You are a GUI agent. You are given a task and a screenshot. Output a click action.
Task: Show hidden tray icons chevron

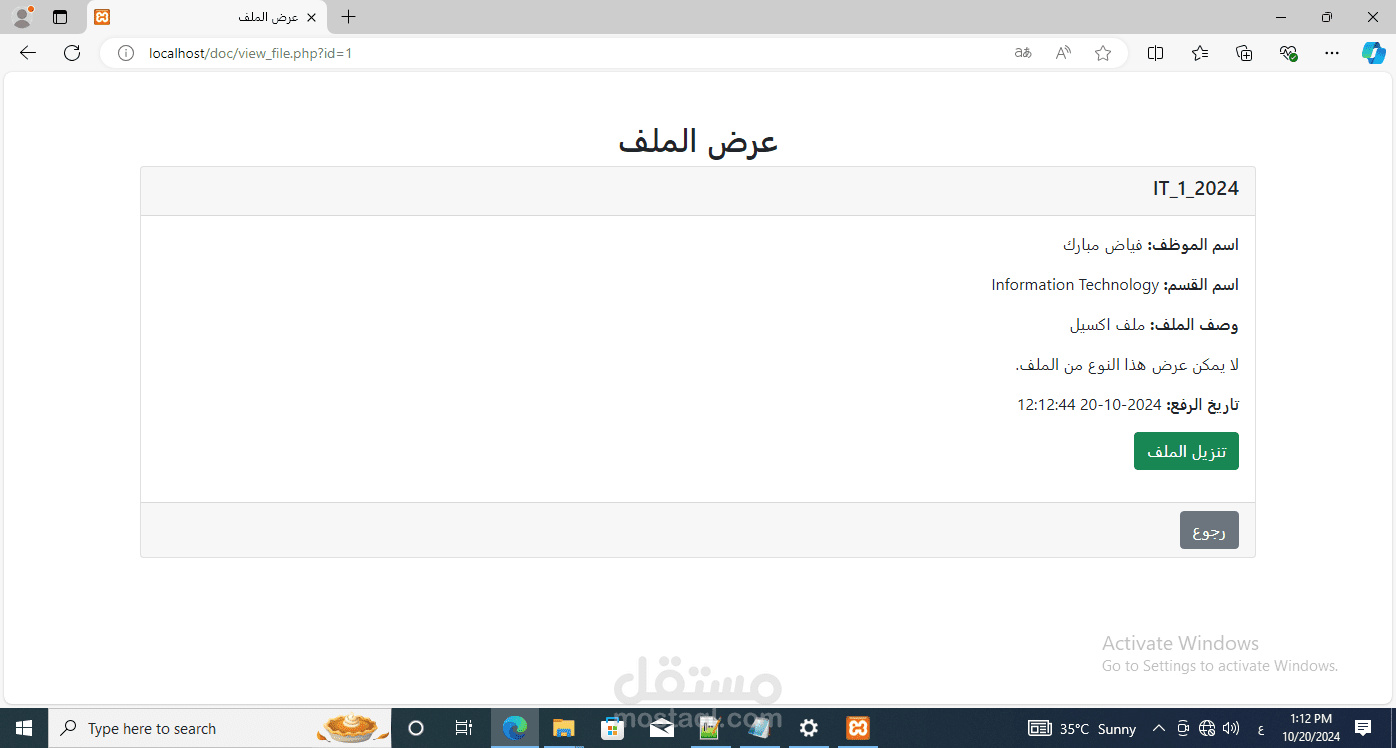click(1159, 728)
